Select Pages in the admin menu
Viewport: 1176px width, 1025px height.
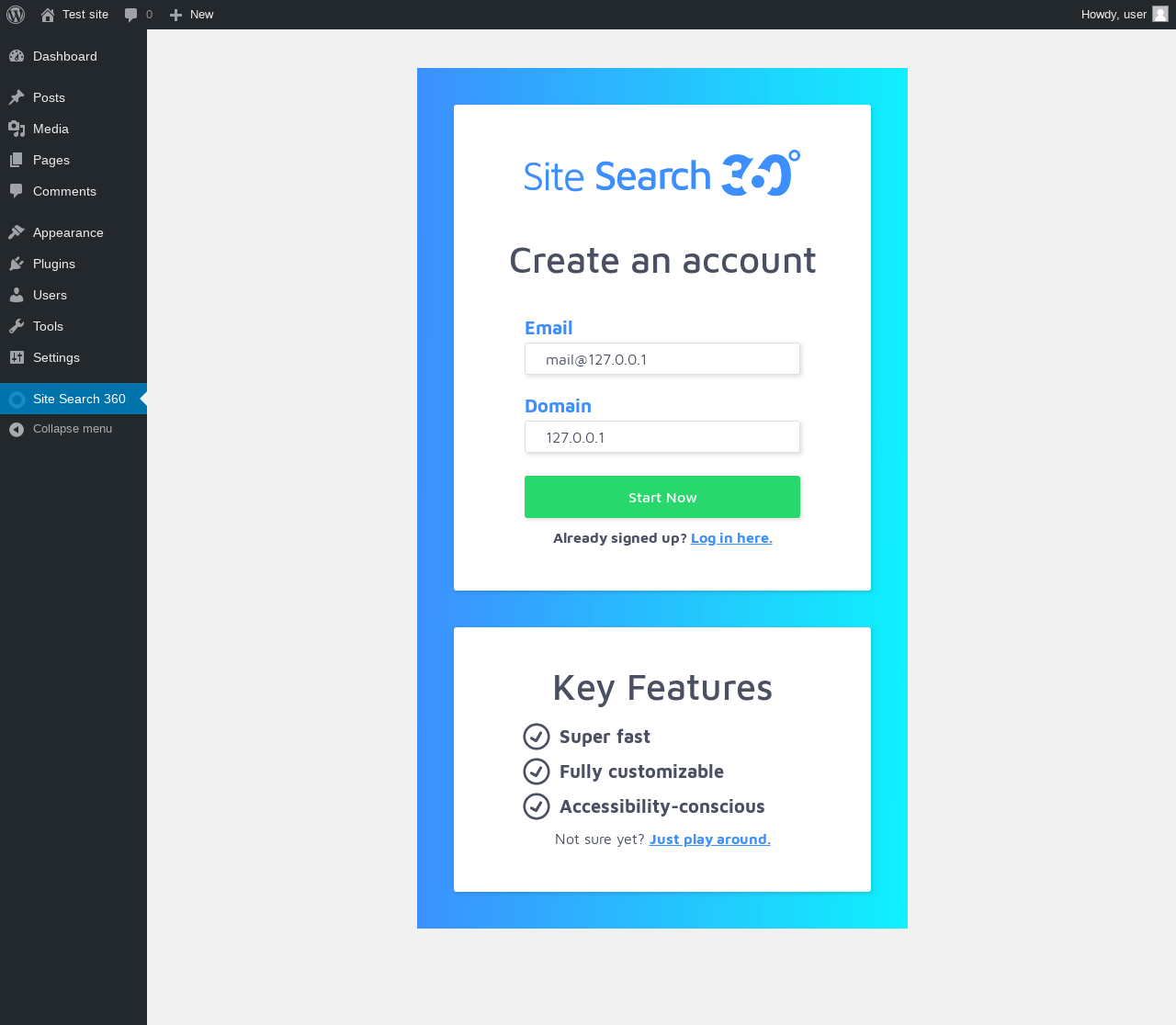[x=73, y=160]
